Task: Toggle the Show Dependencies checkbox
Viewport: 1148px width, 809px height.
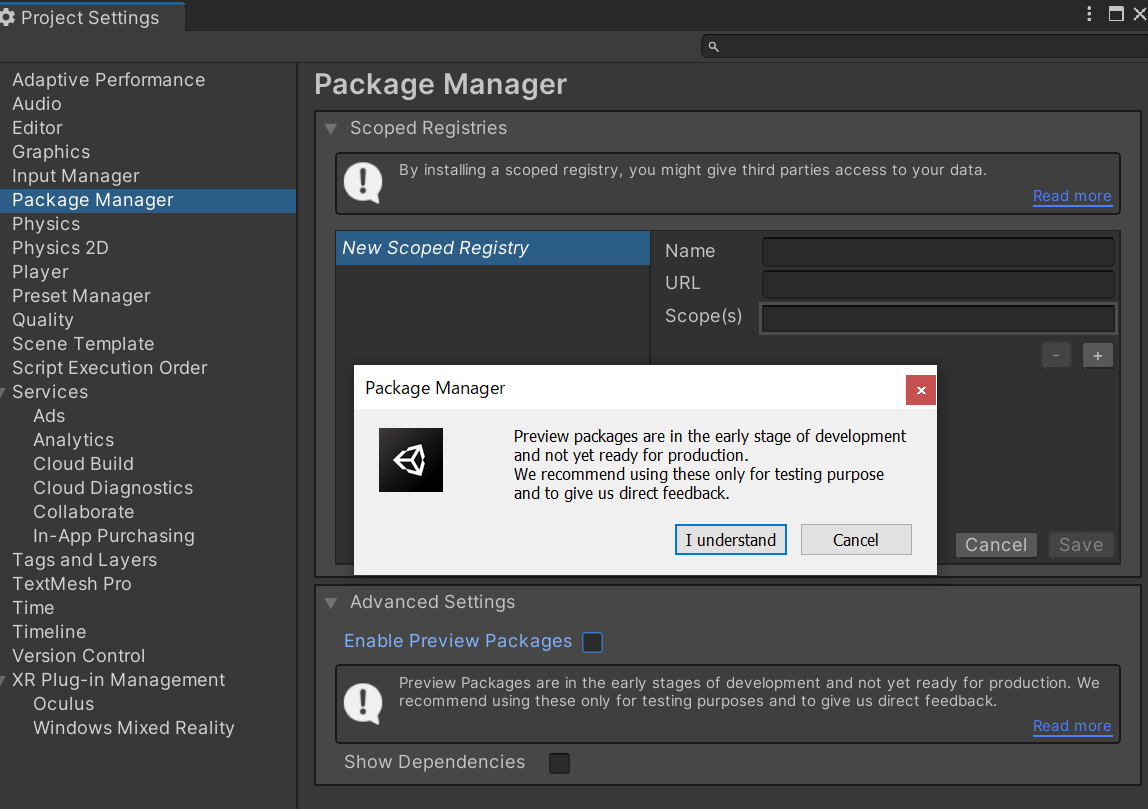Action: click(x=559, y=763)
